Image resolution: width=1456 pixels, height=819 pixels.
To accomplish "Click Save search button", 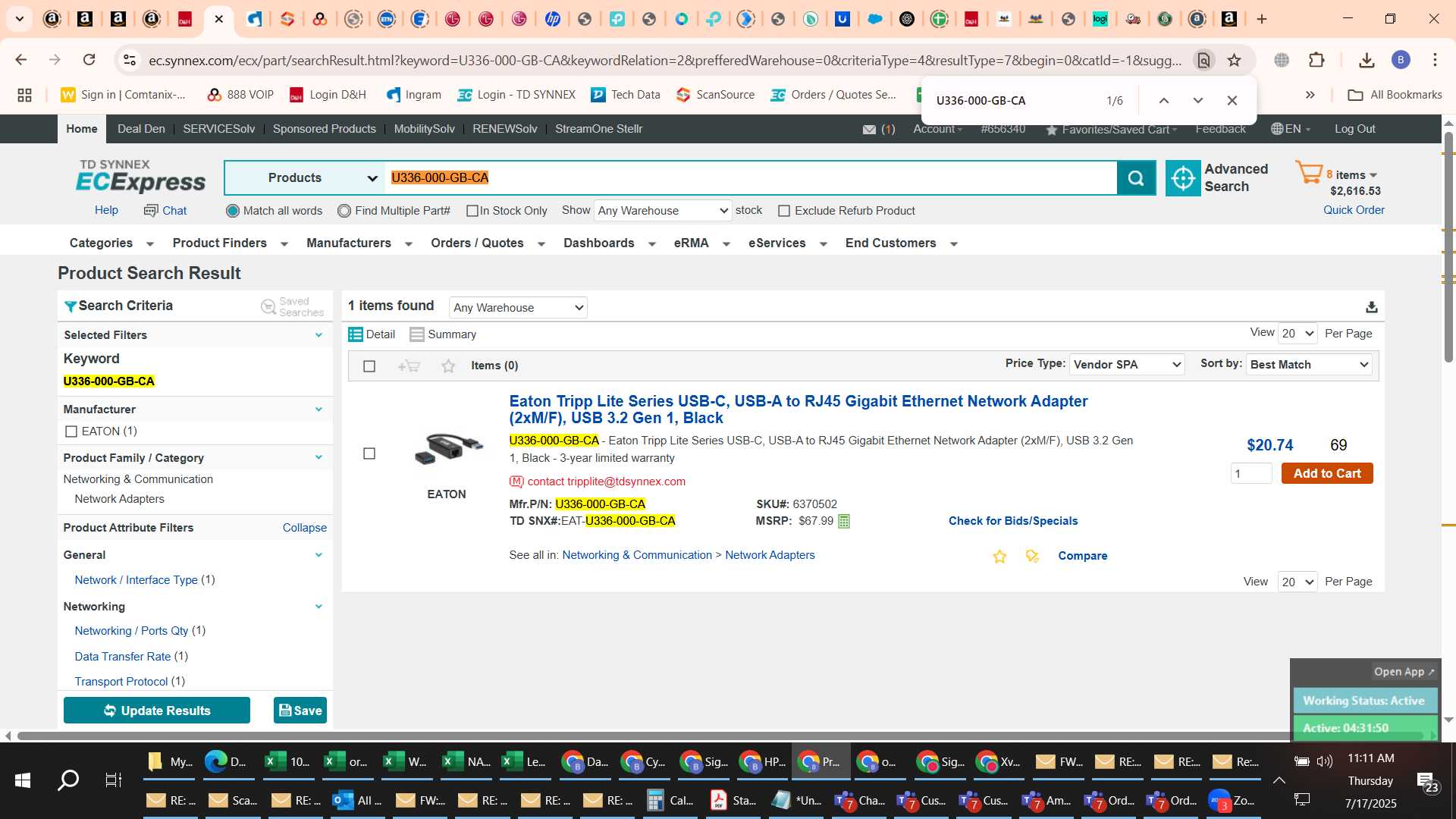I will coord(300,711).
